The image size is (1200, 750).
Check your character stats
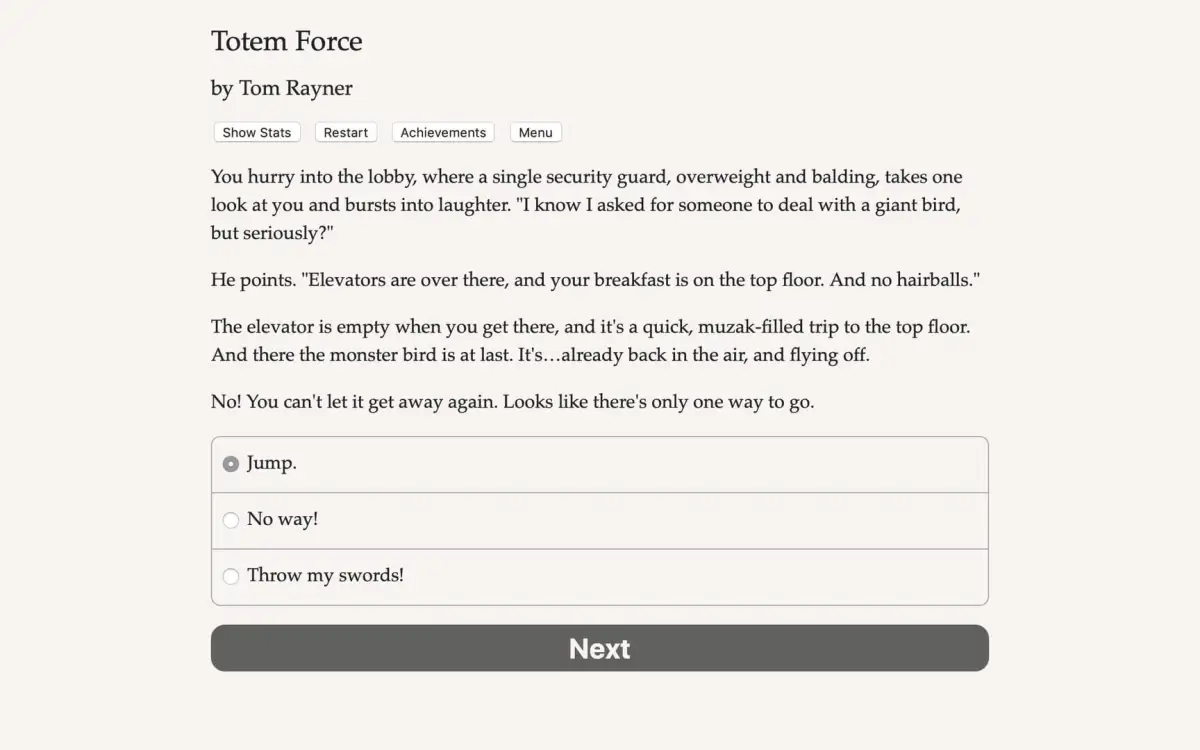pos(256,132)
